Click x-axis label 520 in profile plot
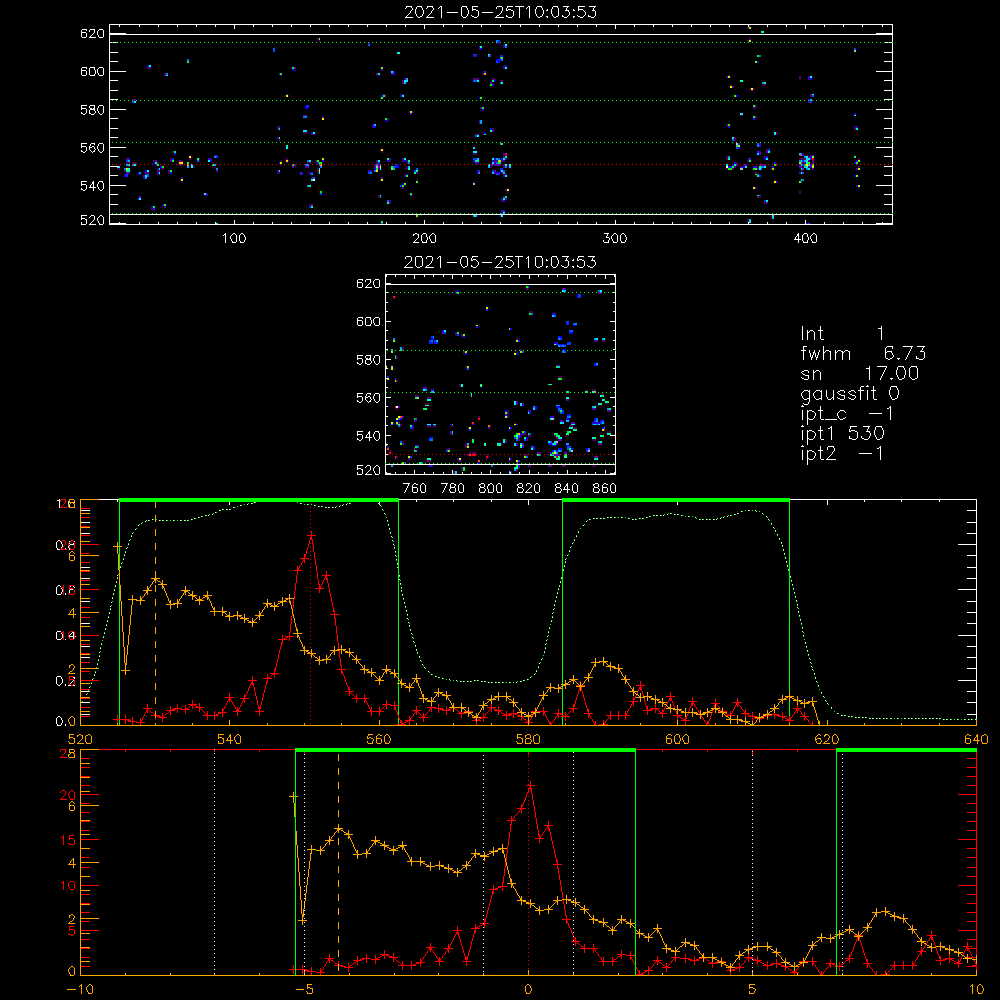The width and height of the screenshot is (1000, 1000). pos(80,739)
